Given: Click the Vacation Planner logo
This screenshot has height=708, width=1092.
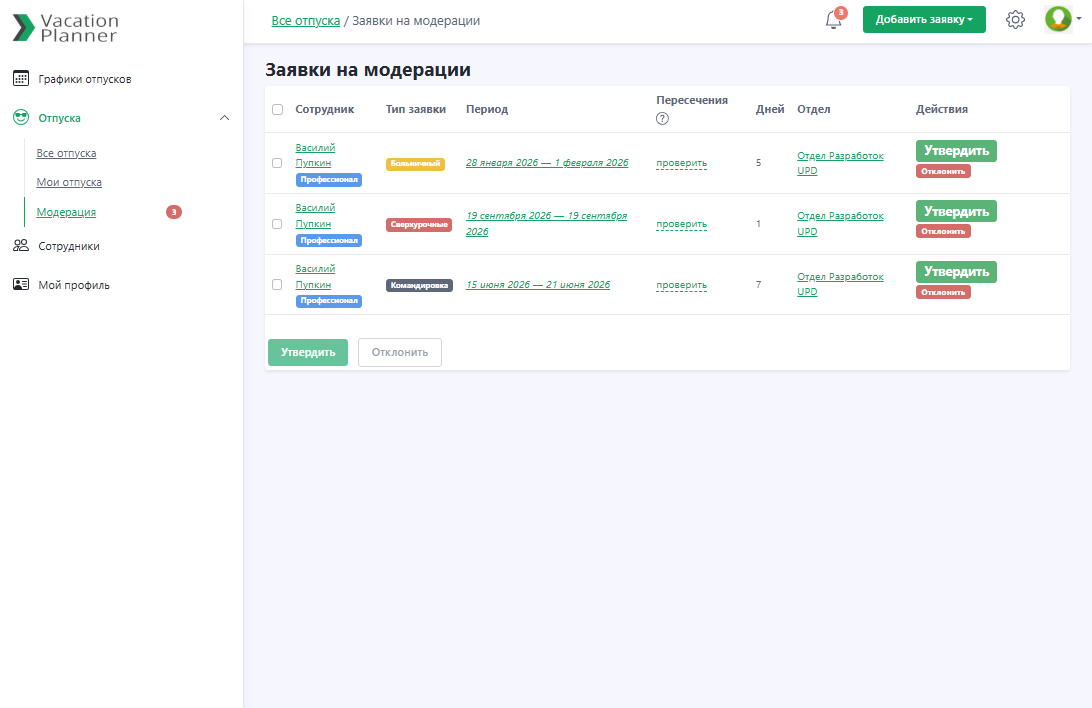Looking at the screenshot, I should tap(66, 28).
